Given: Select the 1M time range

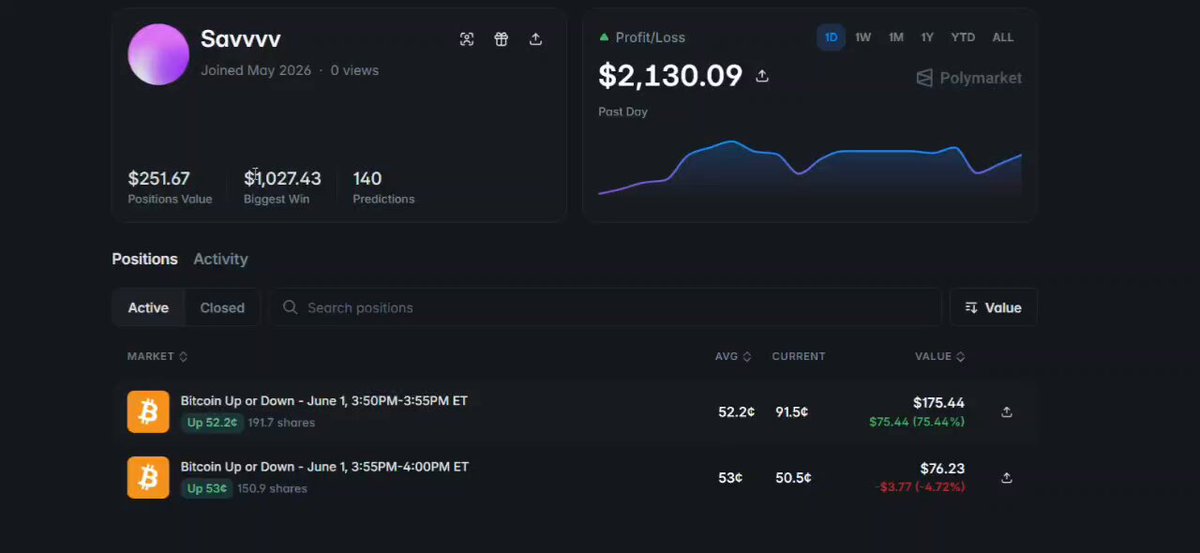Looking at the screenshot, I should click(896, 37).
